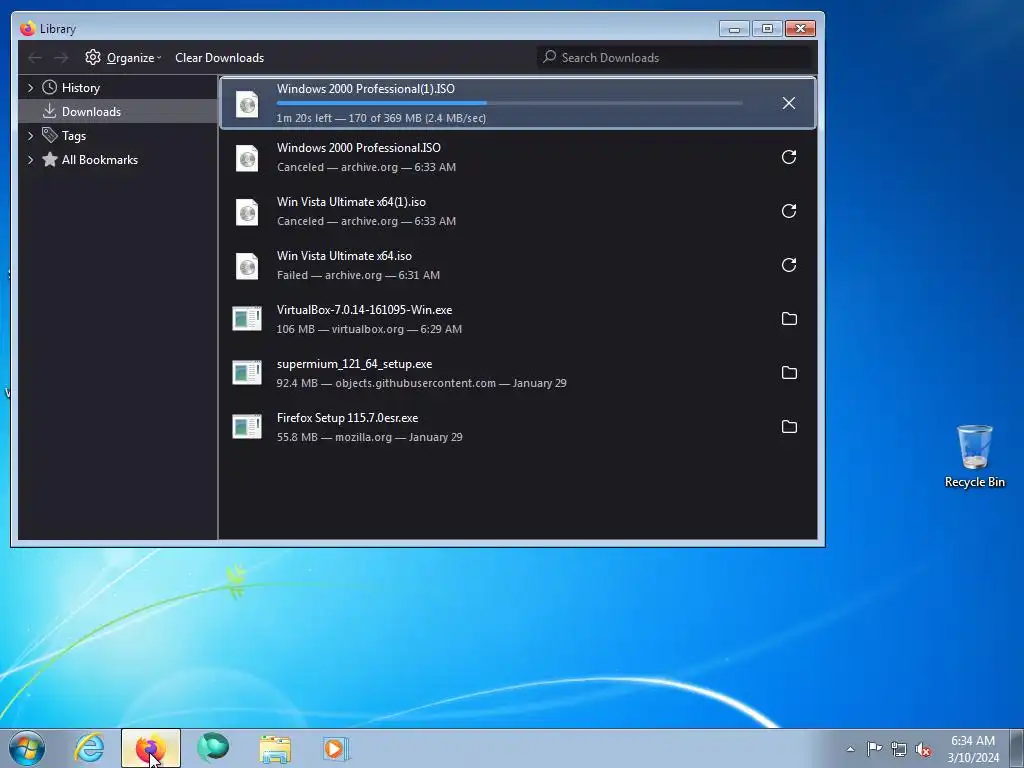Retry the Win Vista Ultimate x64(1).iso download
This screenshot has height=768, width=1024.
pos(789,211)
